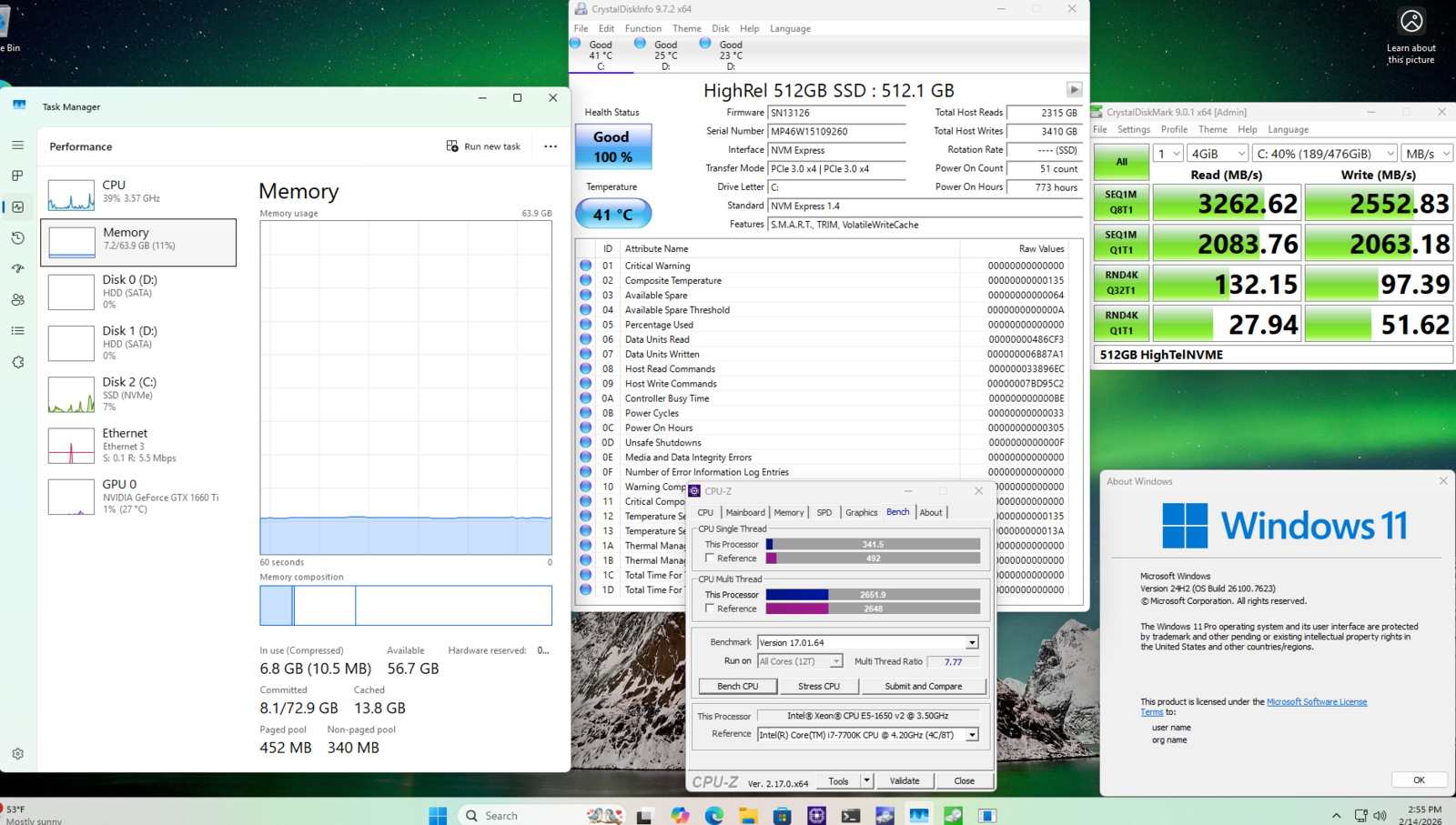Click the three-dot more options in Task Manager
This screenshot has width=1456, height=825.
551,146
